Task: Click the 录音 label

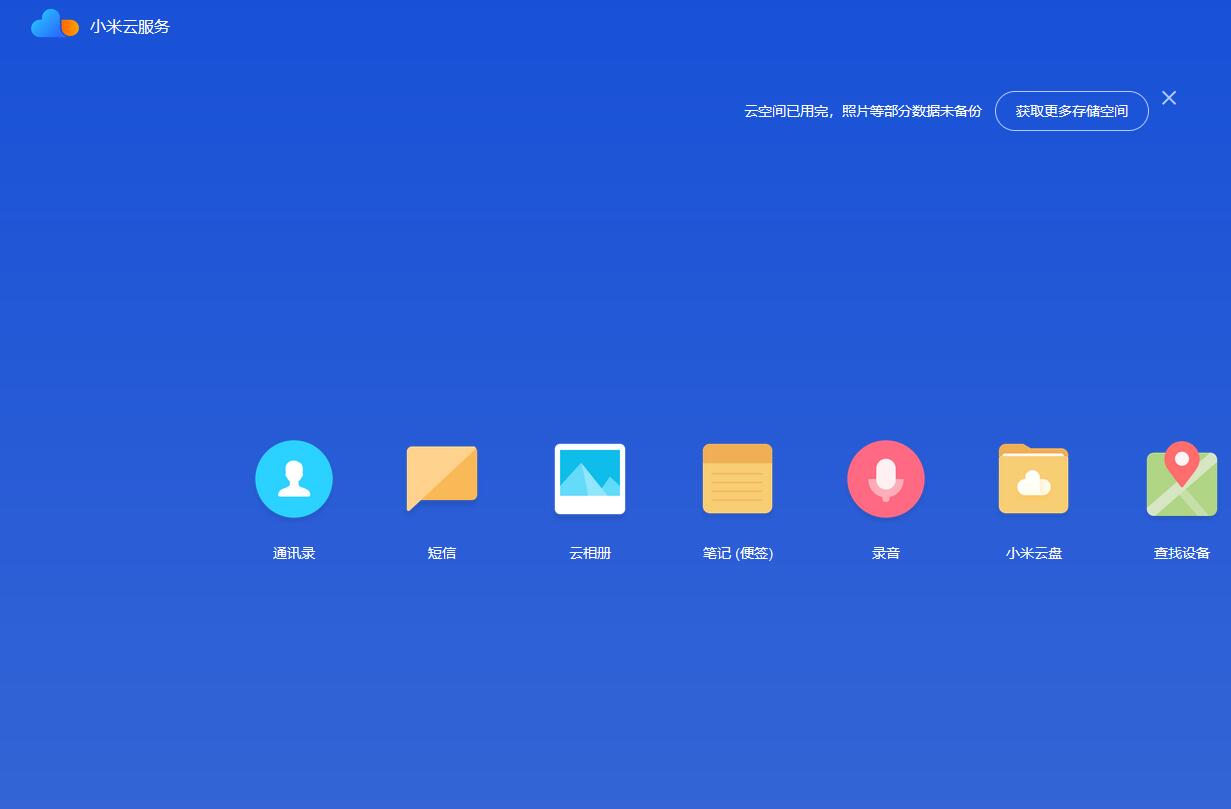Action: tap(886, 553)
